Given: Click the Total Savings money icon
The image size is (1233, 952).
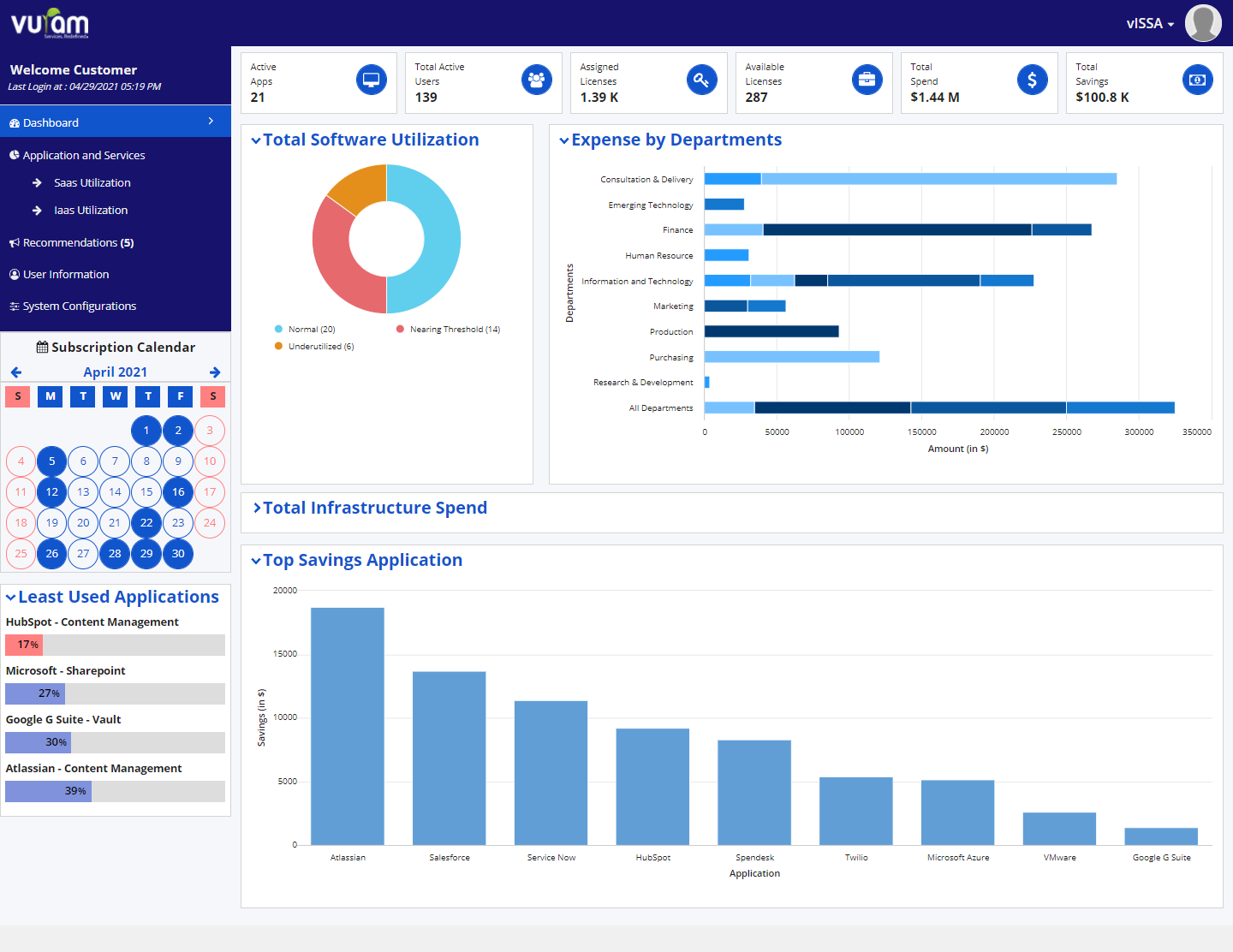Looking at the screenshot, I should point(1197,80).
